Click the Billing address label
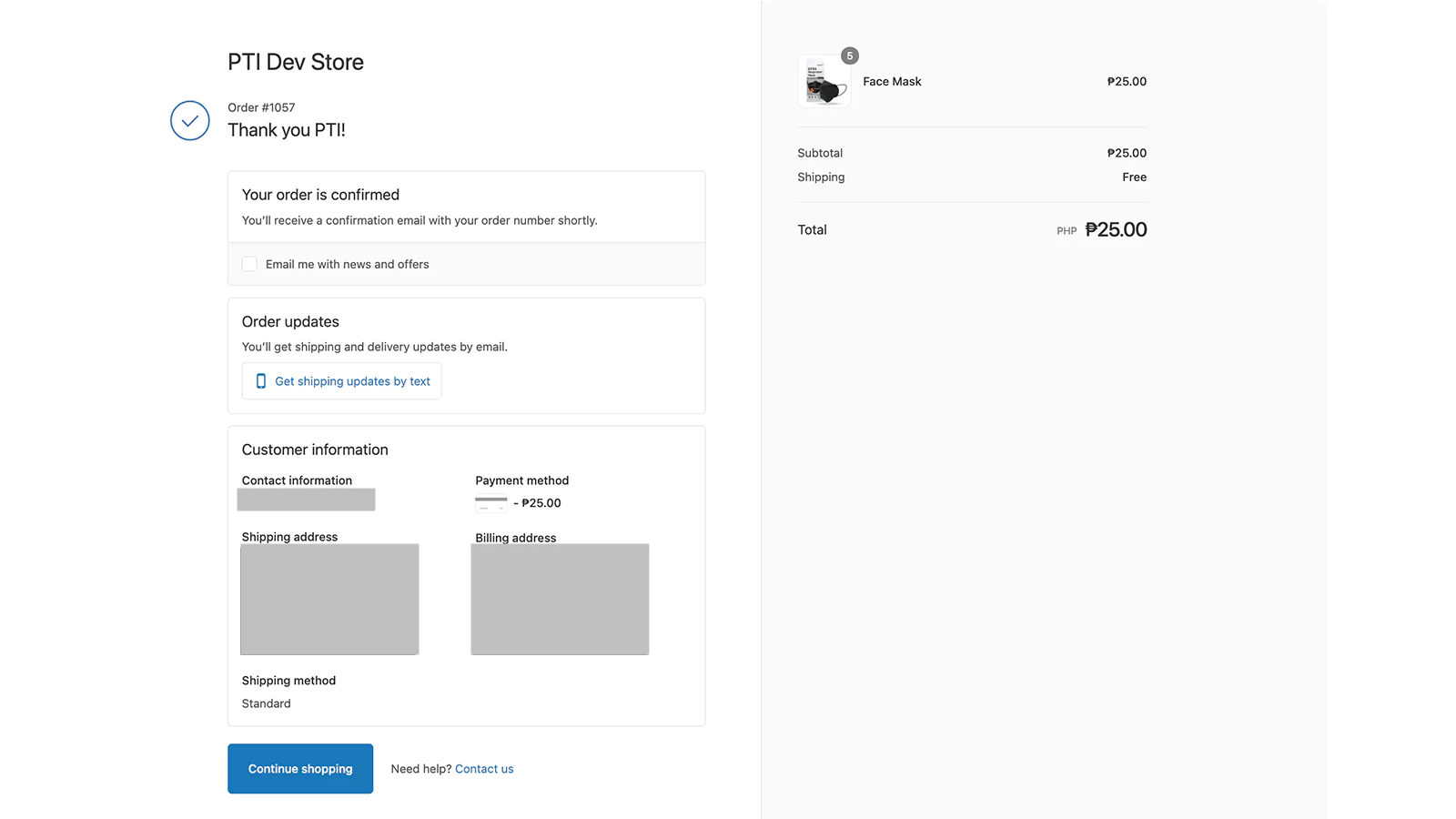 515,538
